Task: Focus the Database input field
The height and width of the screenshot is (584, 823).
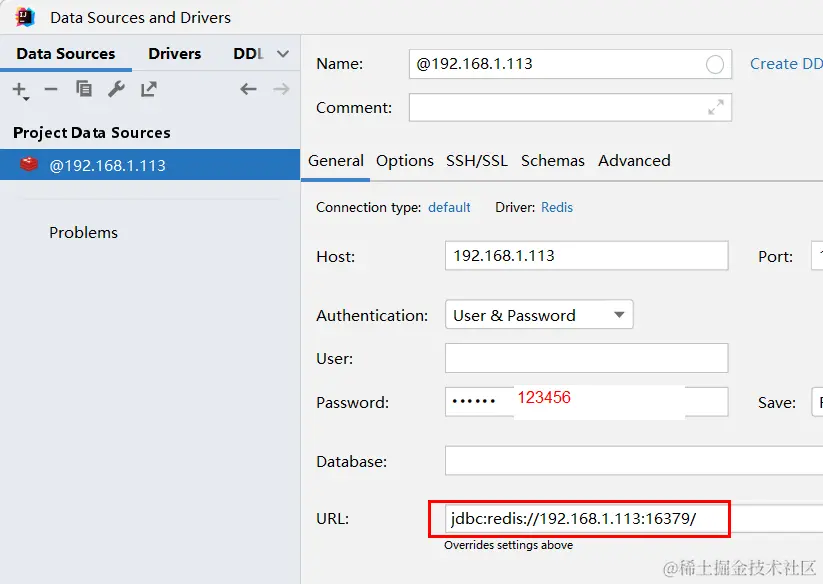Action: 634,461
